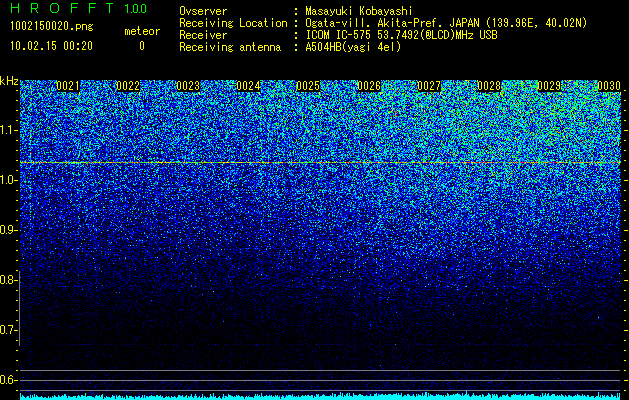
Task: Click the 0026 time marker
Action: (369, 86)
